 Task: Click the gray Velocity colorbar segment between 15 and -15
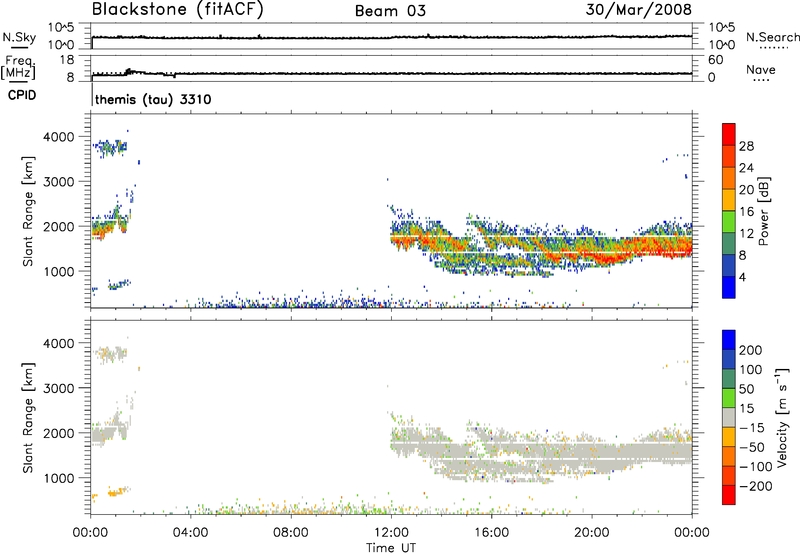pos(729,417)
